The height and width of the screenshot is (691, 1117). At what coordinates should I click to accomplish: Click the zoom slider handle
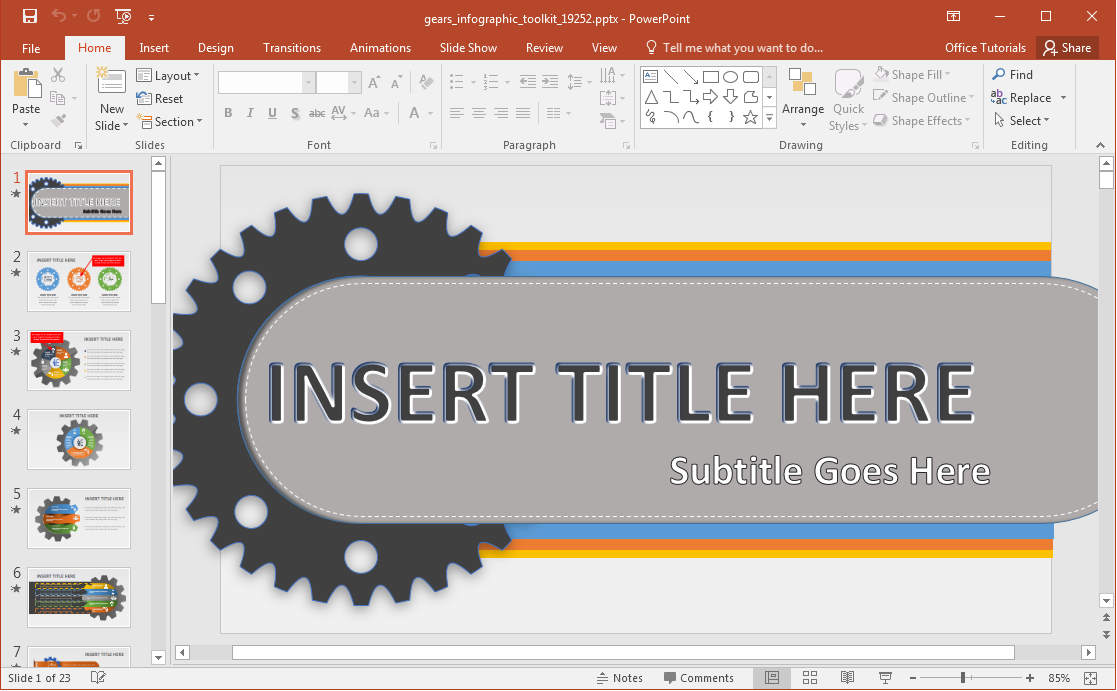963,678
